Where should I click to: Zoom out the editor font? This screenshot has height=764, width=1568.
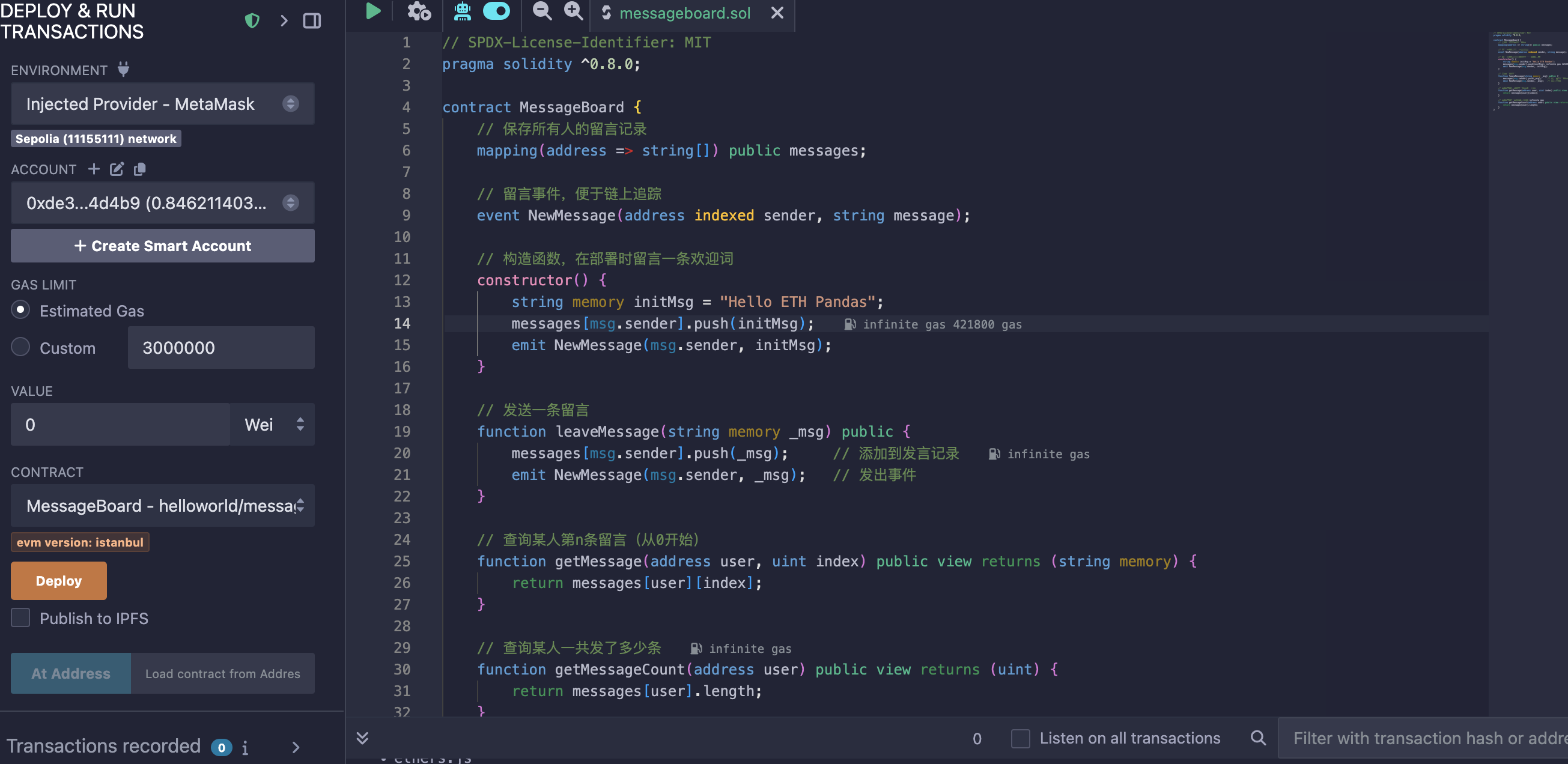[x=541, y=11]
